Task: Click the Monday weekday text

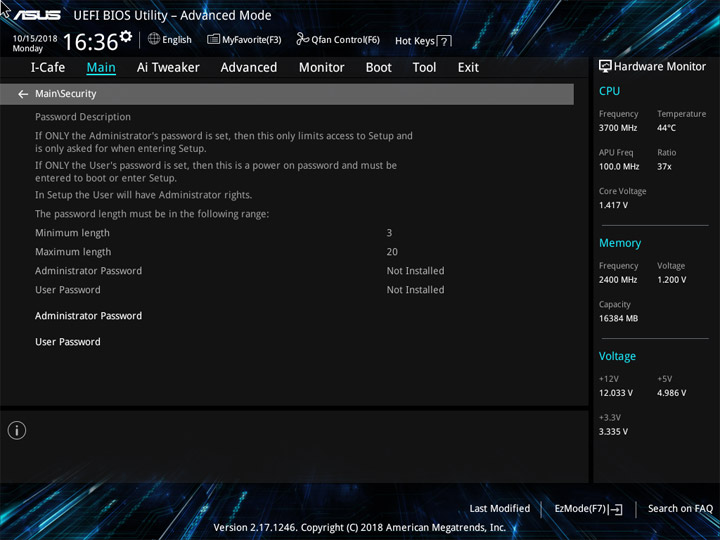Action: (28, 49)
